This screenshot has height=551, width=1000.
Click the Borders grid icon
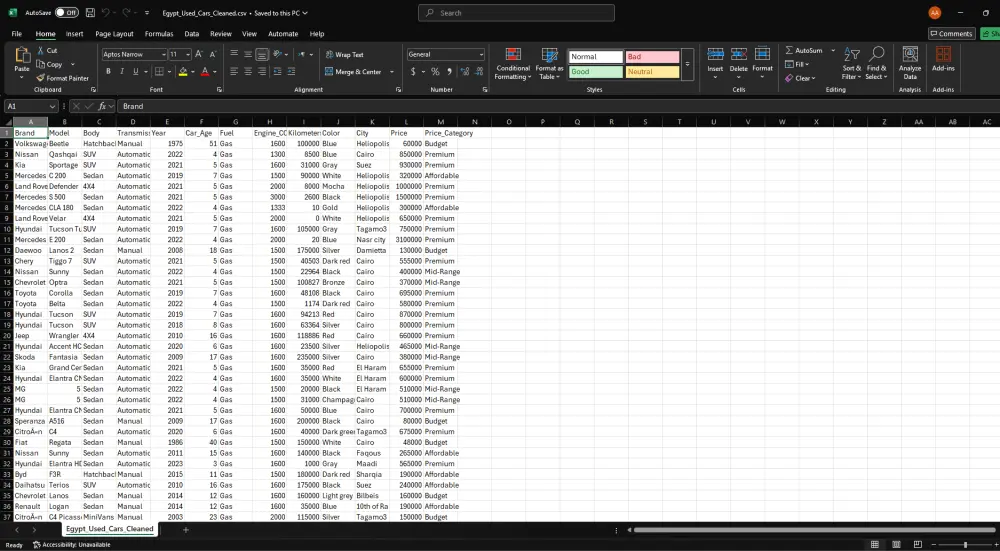[159, 71]
